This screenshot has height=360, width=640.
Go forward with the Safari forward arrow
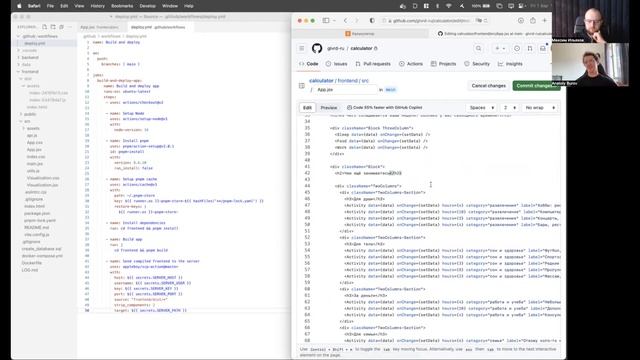356,20
